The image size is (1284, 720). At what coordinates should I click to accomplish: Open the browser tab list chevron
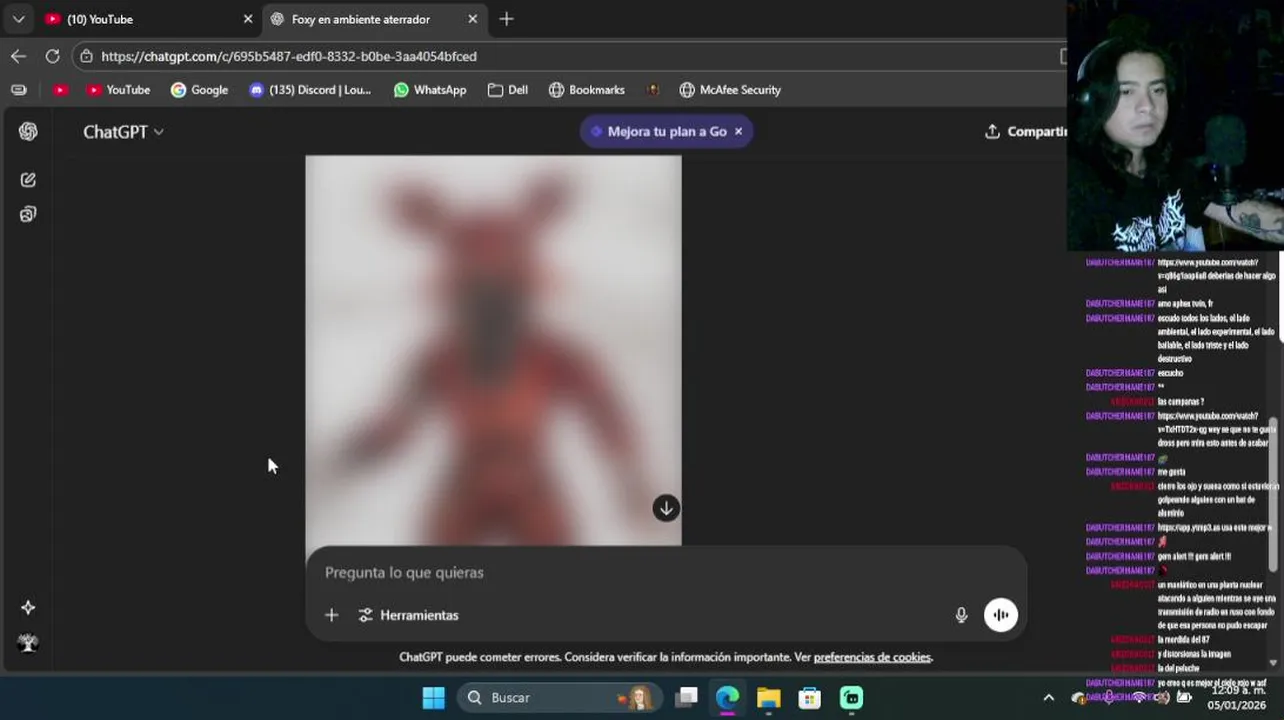[x=18, y=19]
